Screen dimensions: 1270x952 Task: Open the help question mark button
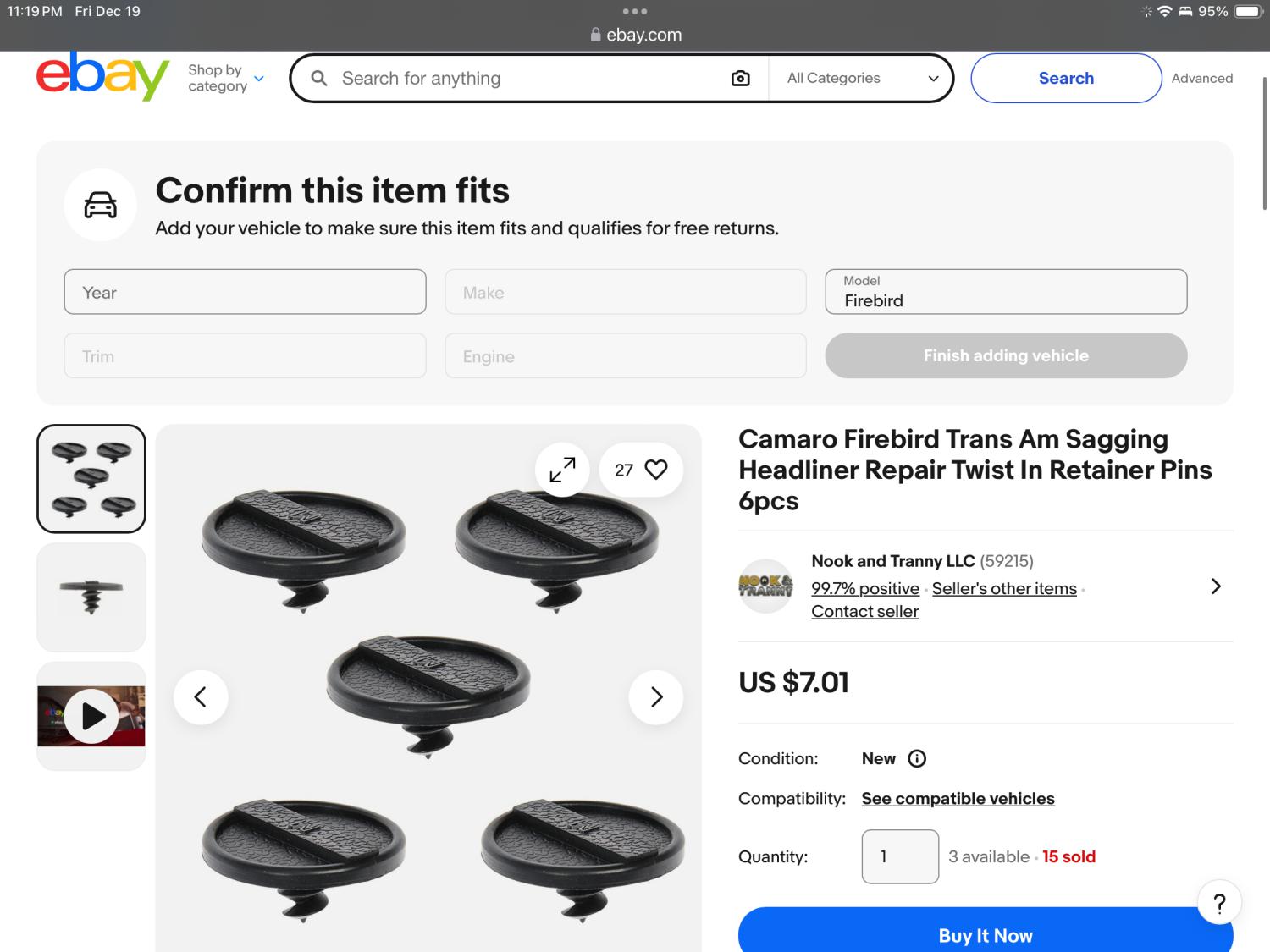(x=1219, y=903)
